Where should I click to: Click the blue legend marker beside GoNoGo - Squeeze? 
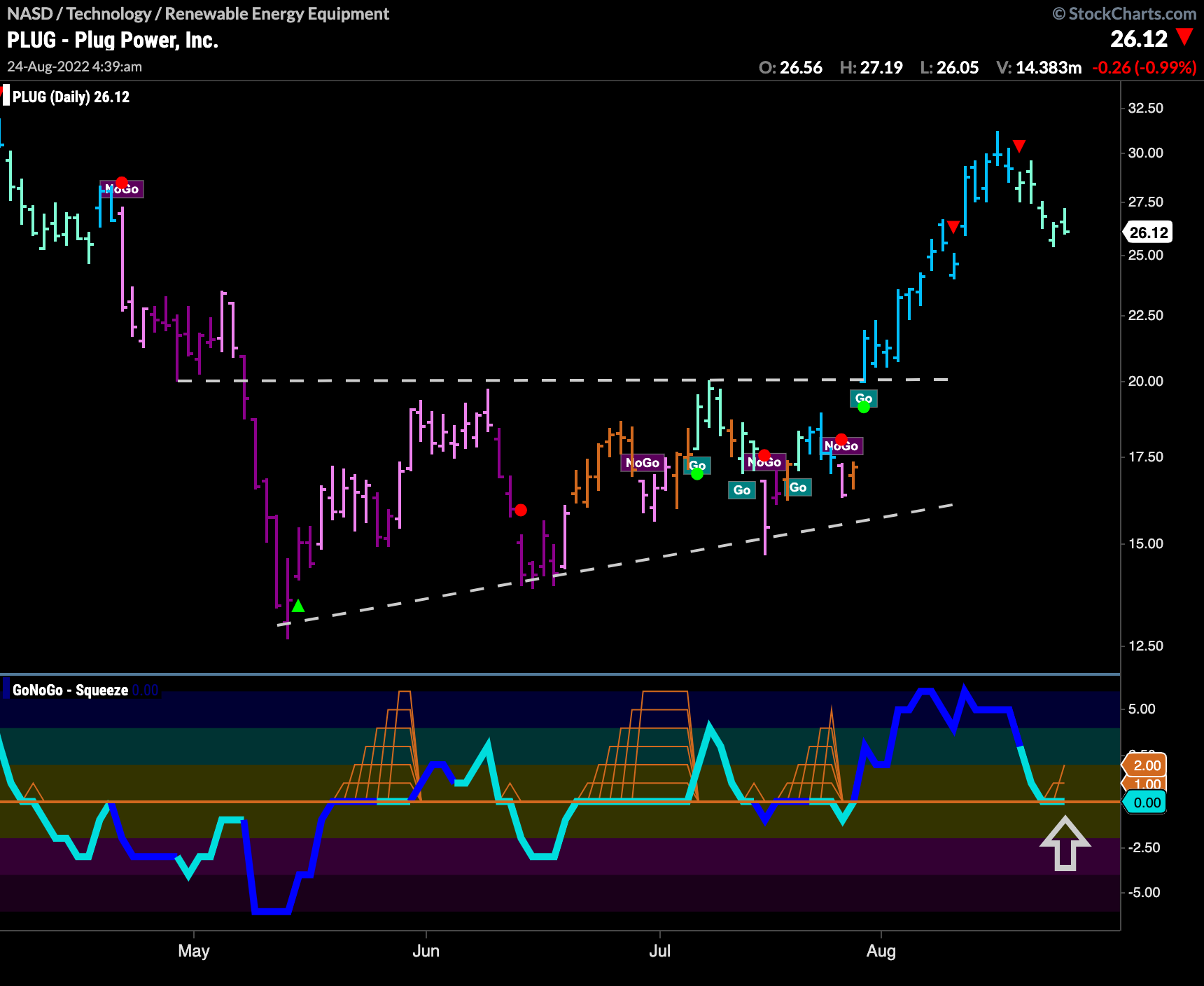(6, 689)
